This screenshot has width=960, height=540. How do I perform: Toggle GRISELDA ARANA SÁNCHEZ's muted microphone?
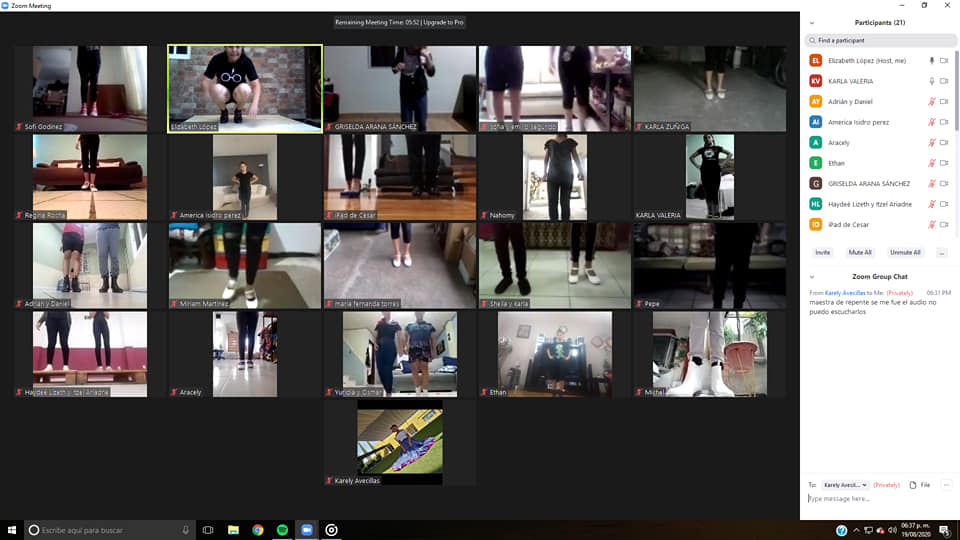click(932, 184)
